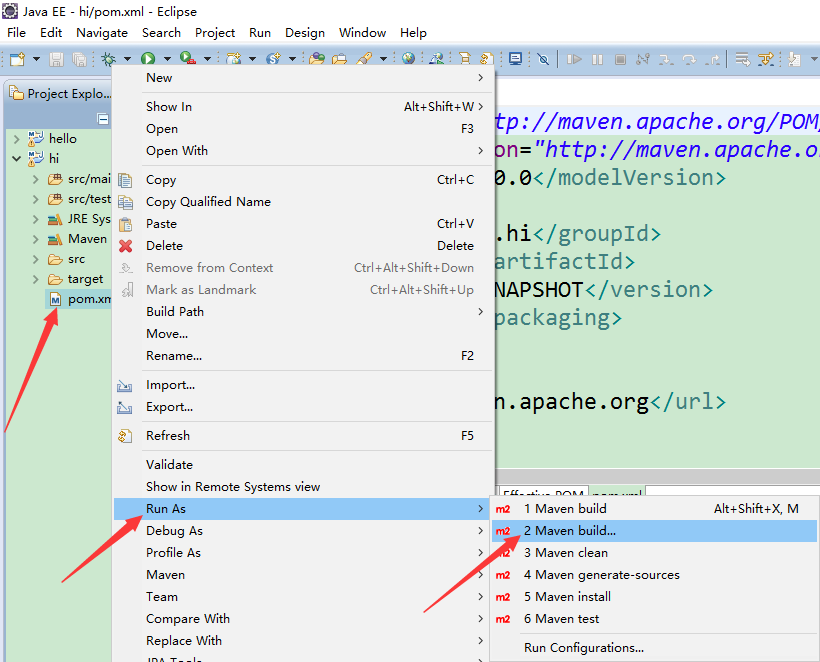Click the Search flashlight toolbar icon
Image resolution: width=820 pixels, height=662 pixels.
click(x=365, y=59)
